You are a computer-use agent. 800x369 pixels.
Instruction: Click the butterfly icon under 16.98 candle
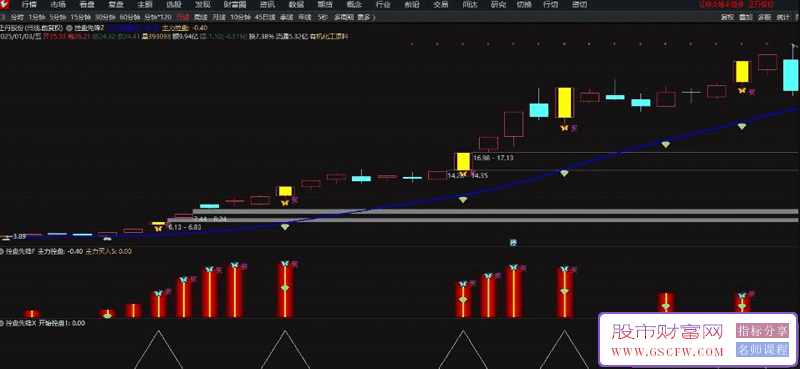(x=463, y=174)
